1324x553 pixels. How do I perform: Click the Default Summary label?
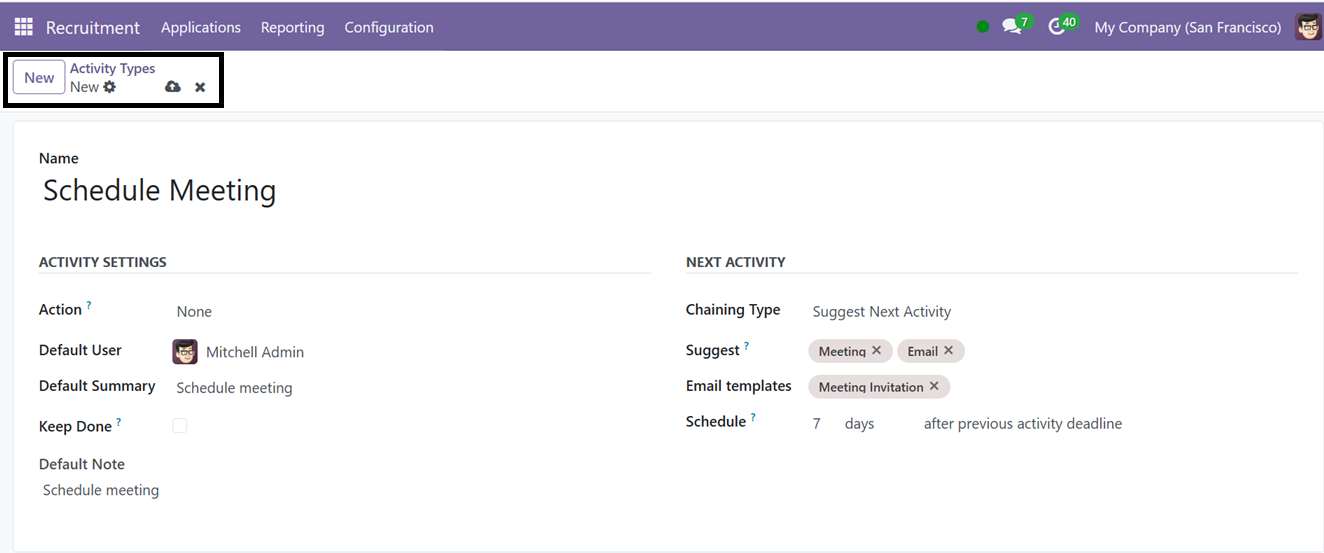coord(97,386)
